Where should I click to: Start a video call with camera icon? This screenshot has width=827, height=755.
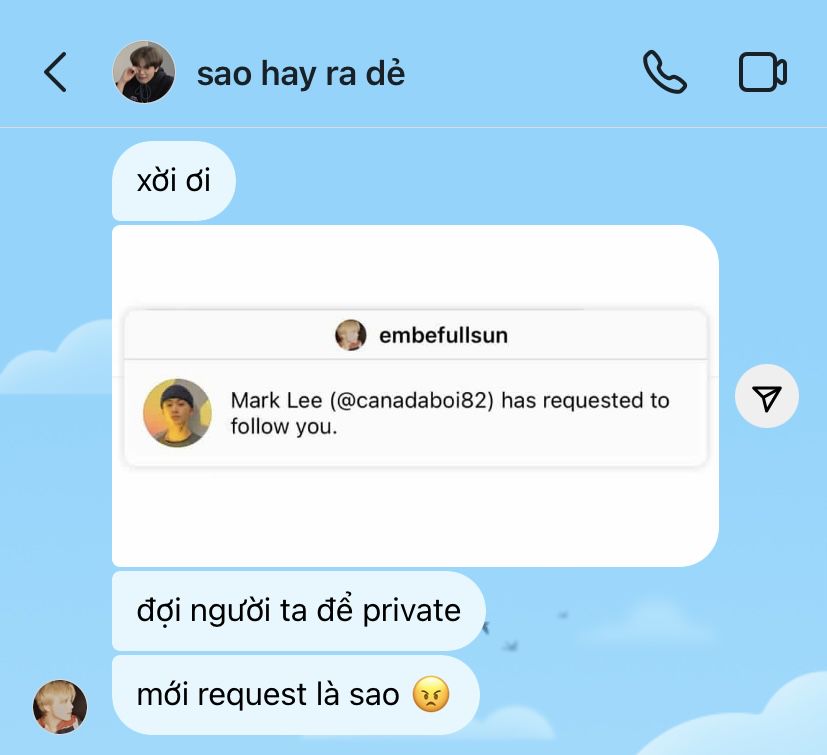click(x=763, y=72)
